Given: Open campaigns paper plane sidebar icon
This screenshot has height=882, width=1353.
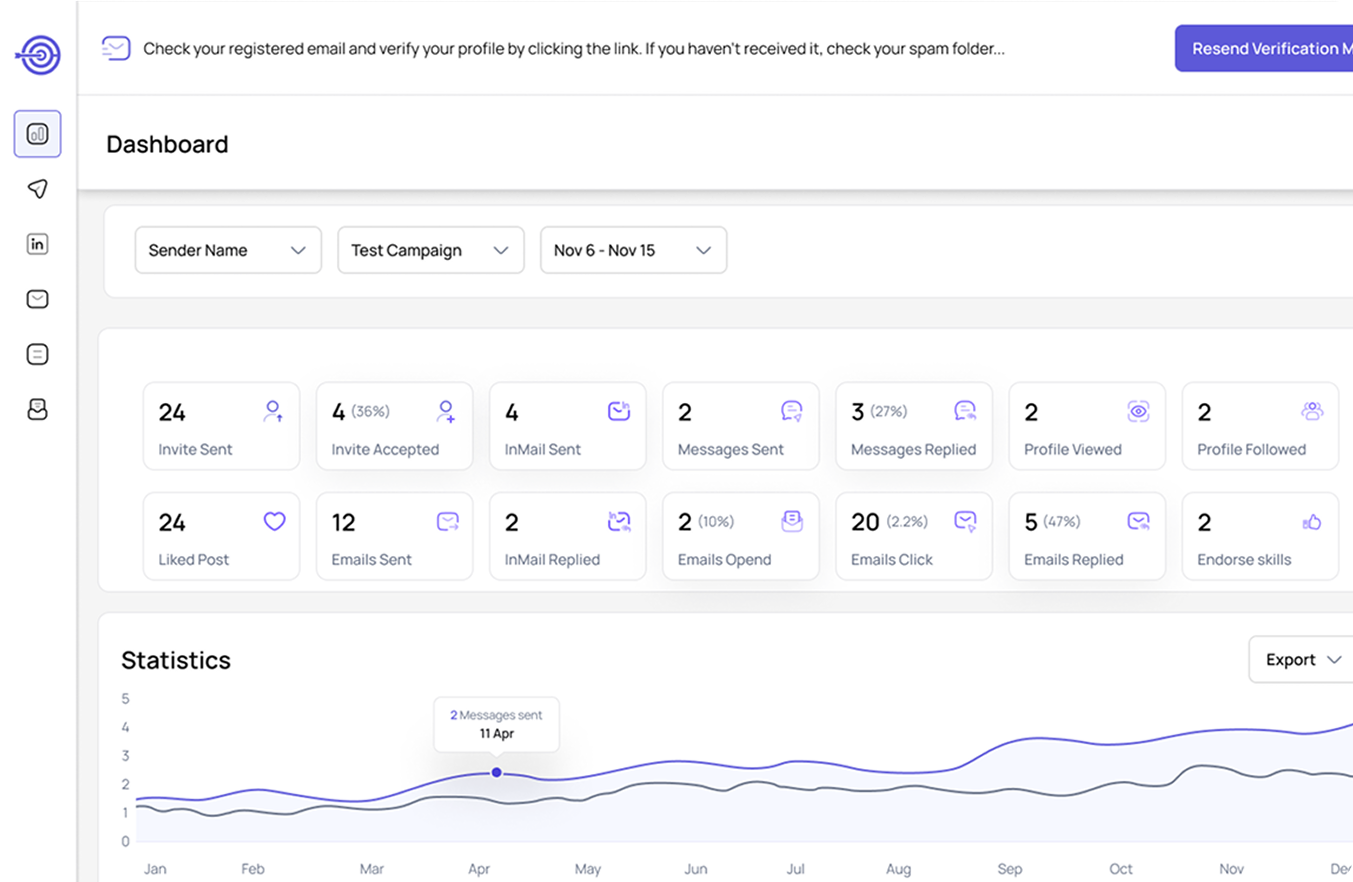Looking at the screenshot, I should click(38, 189).
